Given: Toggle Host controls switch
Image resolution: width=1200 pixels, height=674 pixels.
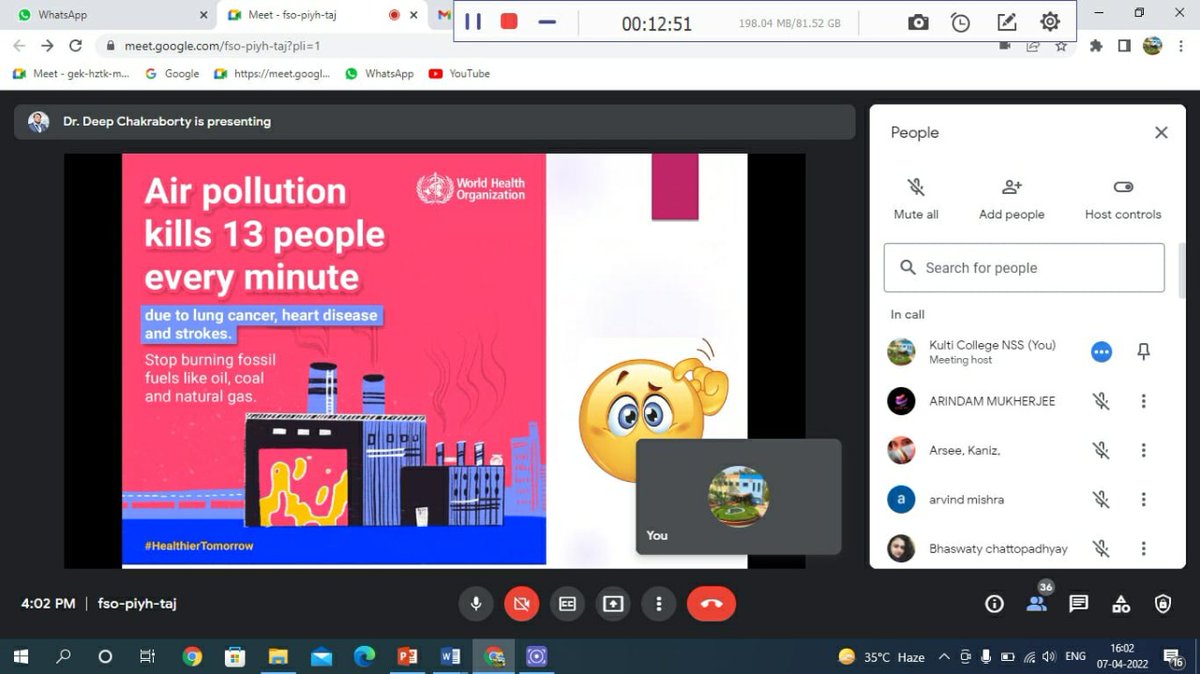Looking at the screenshot, I should [1123, 187].
